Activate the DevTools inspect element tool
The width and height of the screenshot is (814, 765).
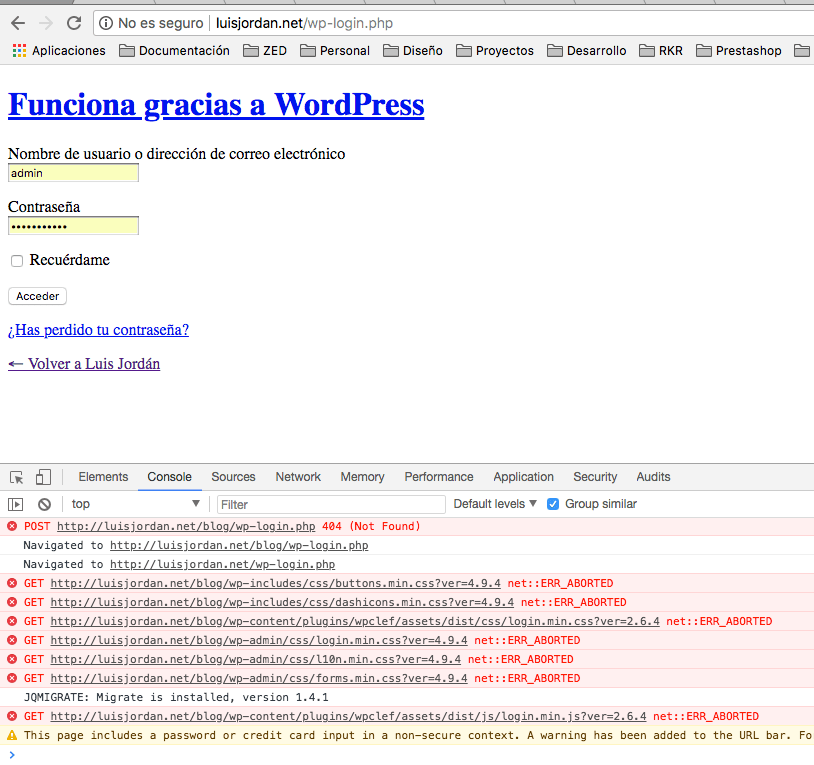click(x=17, y=477)
